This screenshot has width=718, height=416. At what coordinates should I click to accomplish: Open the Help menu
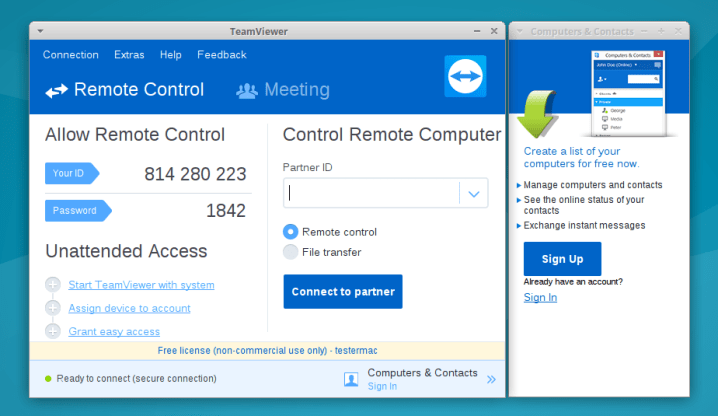[x=170, y=55]
